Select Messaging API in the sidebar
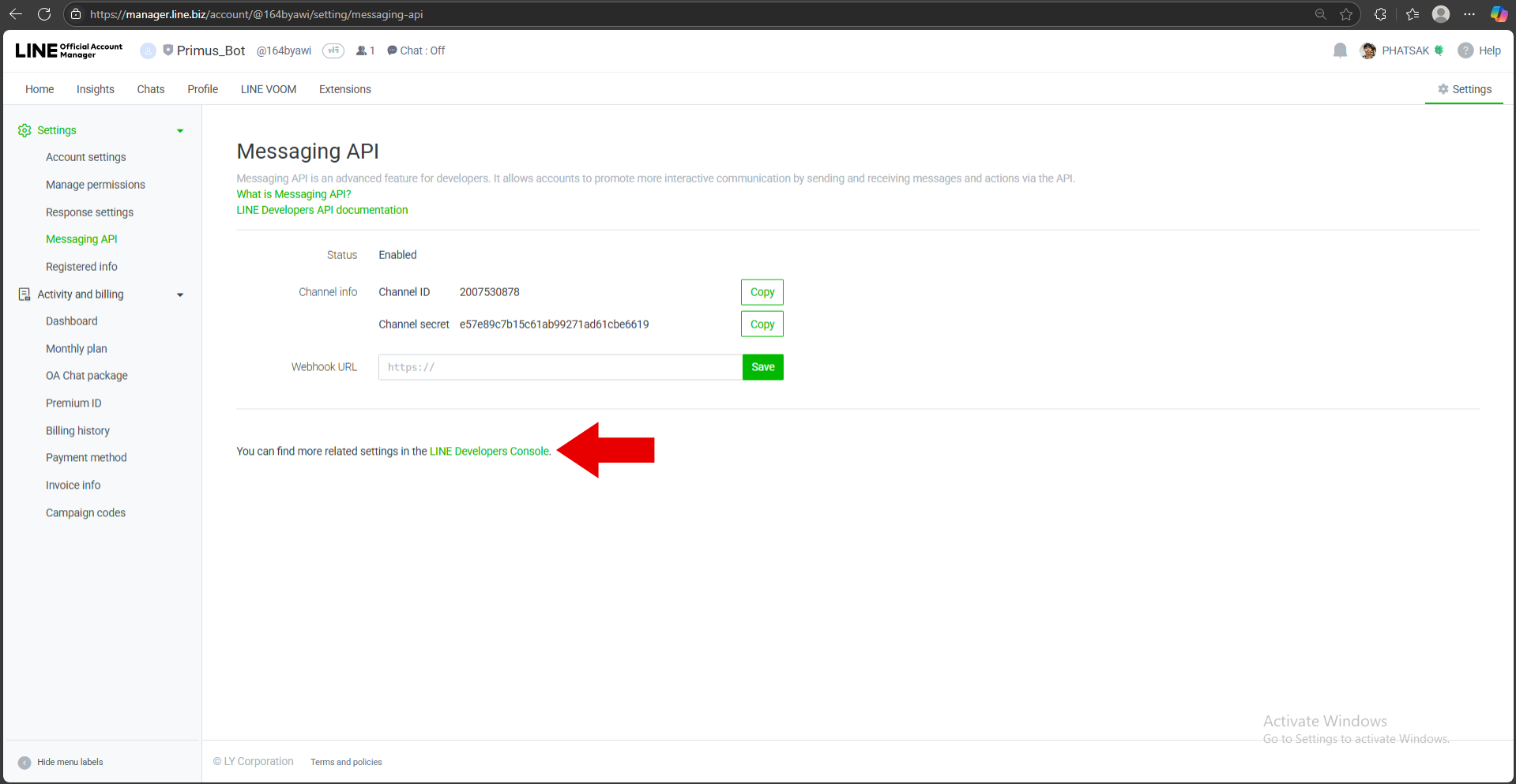1516x784 pixels. [81, 239]
